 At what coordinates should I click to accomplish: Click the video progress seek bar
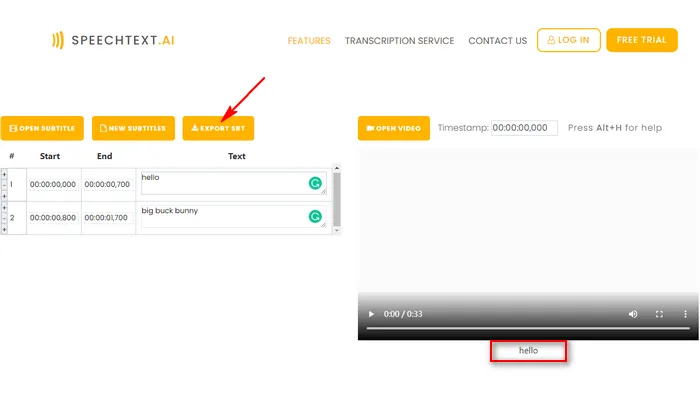point(528,328)
